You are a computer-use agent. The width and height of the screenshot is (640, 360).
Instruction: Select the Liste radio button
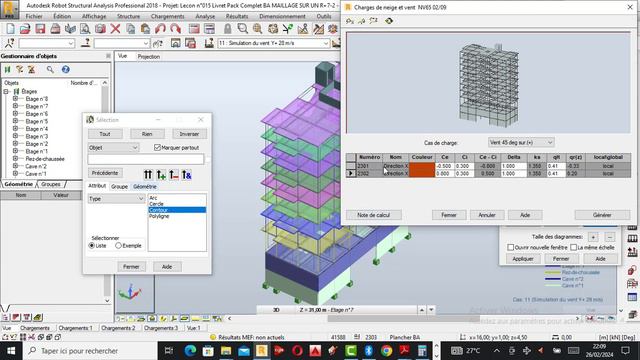click(92, 246)
